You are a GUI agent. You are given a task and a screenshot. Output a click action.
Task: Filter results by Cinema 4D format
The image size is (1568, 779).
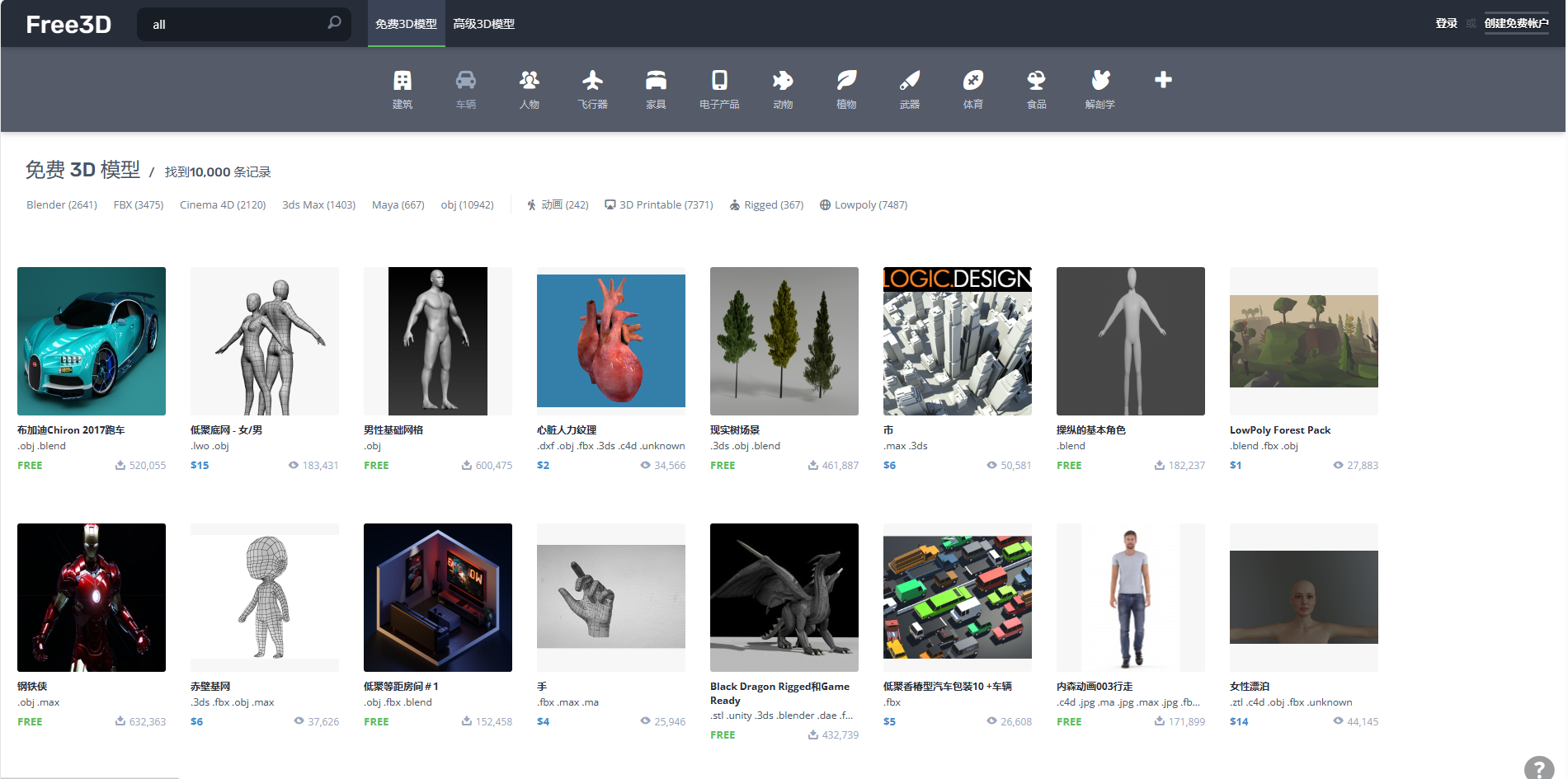click(222, 204)
